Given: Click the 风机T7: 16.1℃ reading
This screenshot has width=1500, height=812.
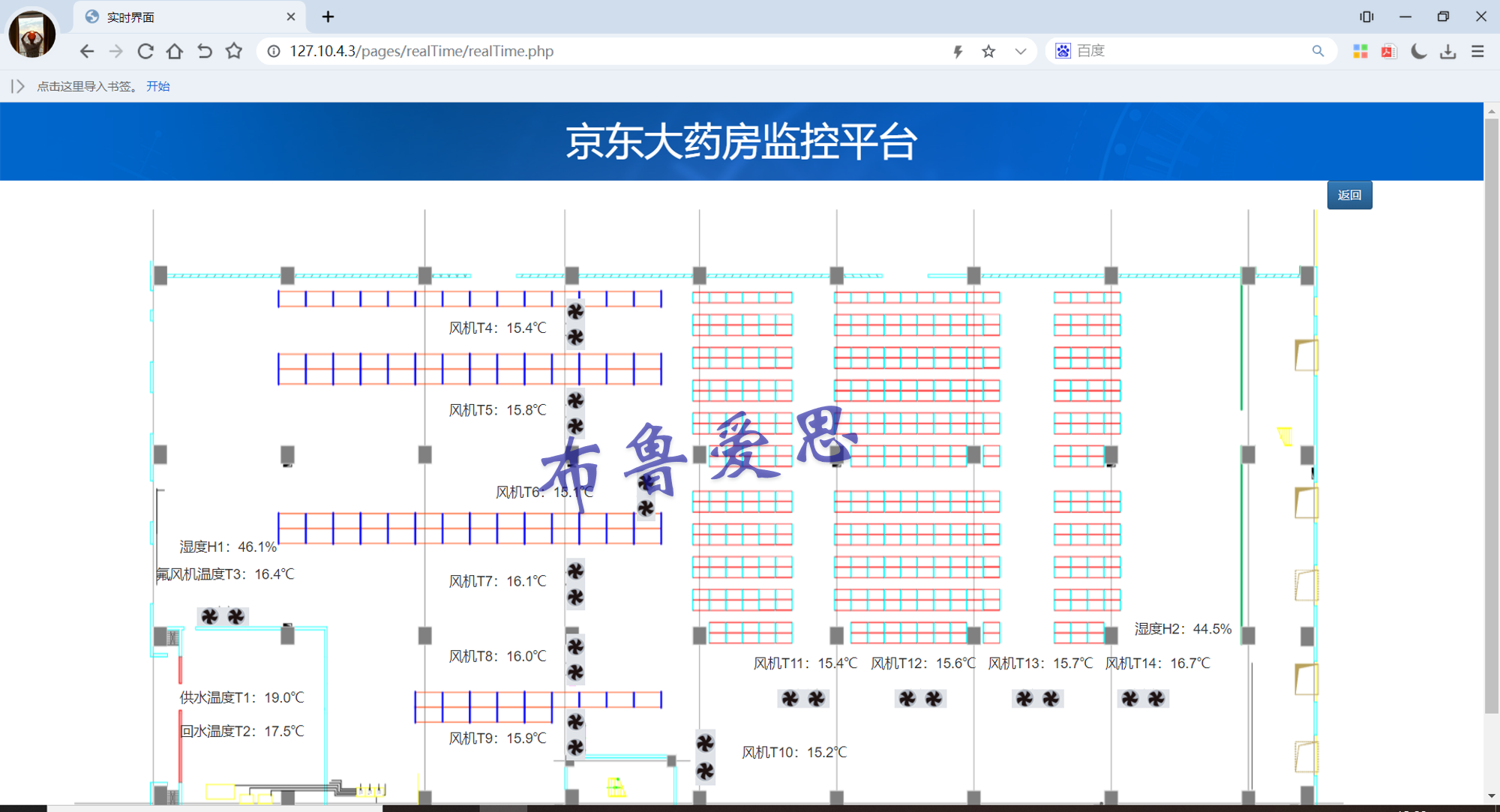Looking at the screenshot, I should pos(497,581).
